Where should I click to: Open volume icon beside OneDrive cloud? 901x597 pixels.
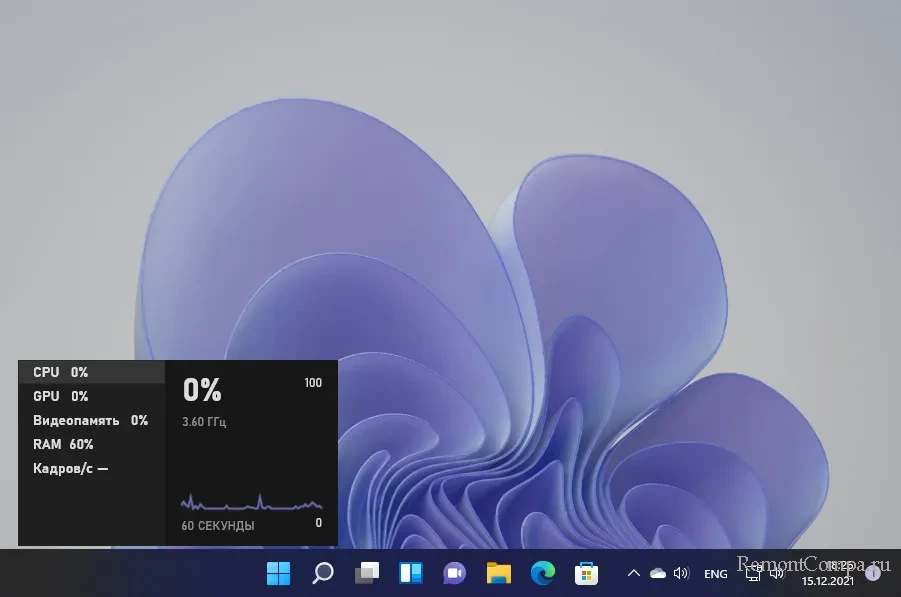point(681,573)
